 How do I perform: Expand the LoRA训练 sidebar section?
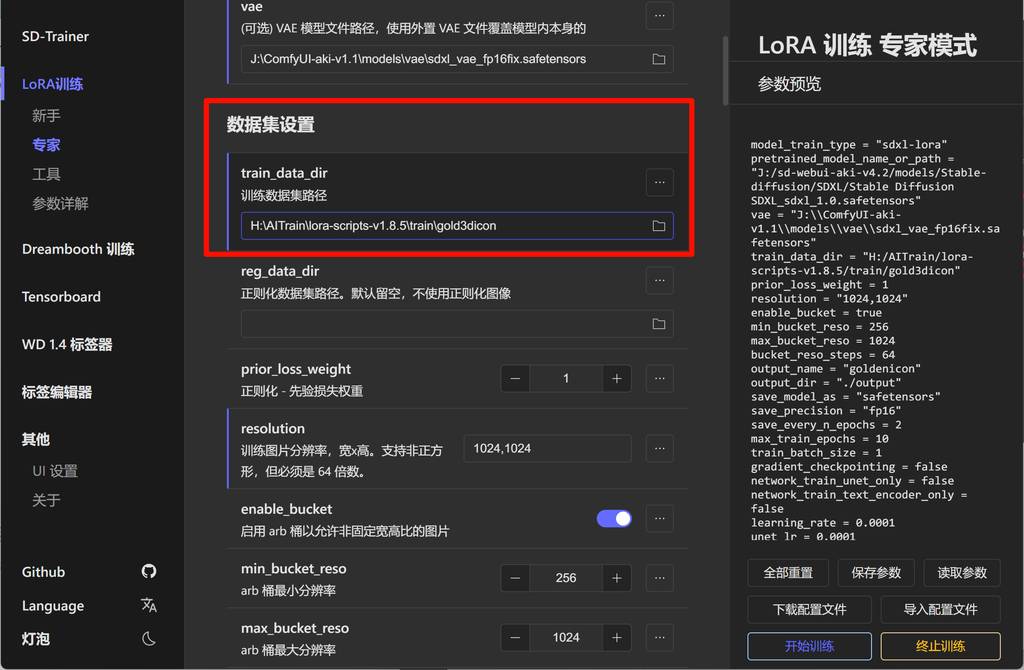tap(53, 84)
